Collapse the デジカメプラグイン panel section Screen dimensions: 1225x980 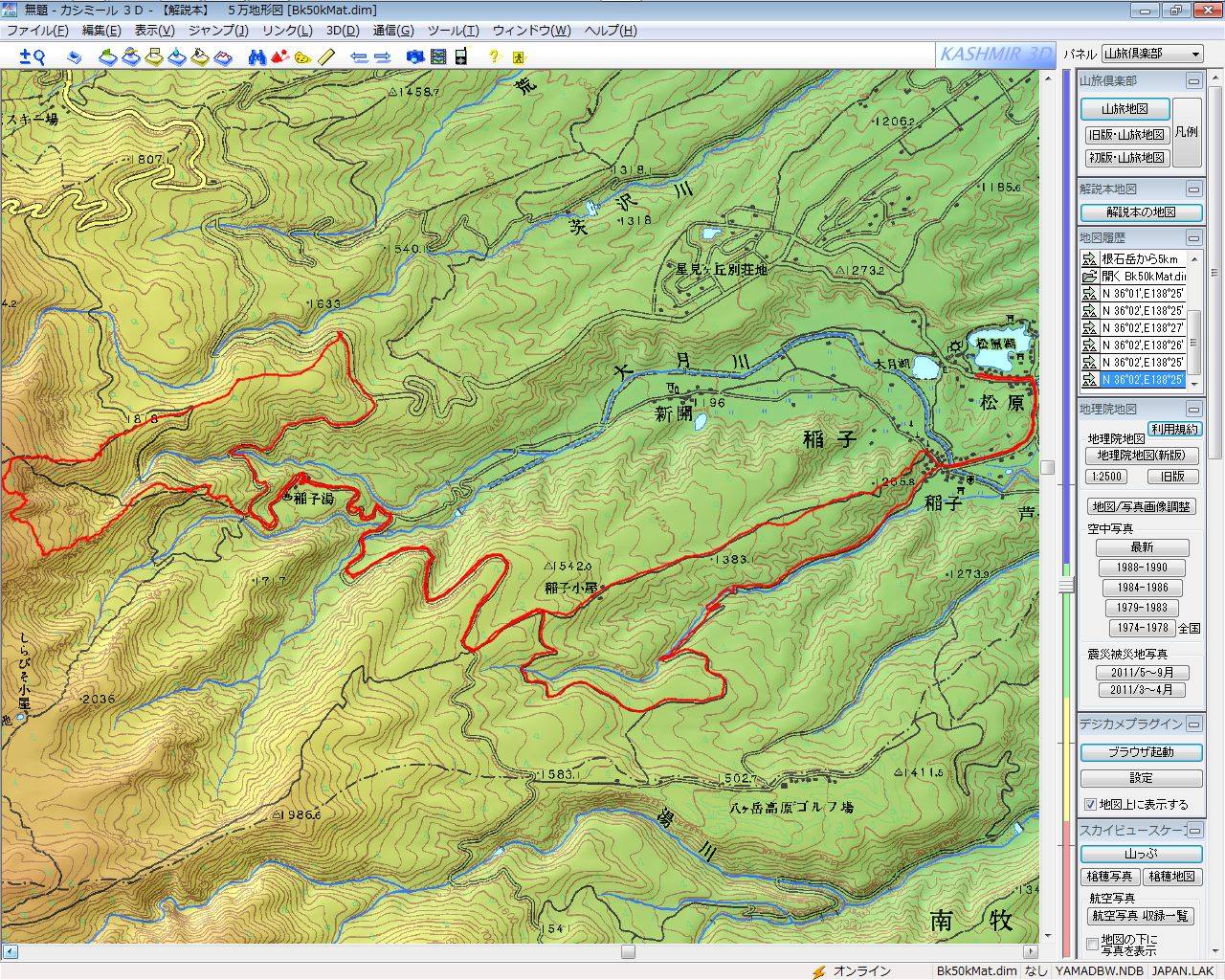[x=1192, y=724]
